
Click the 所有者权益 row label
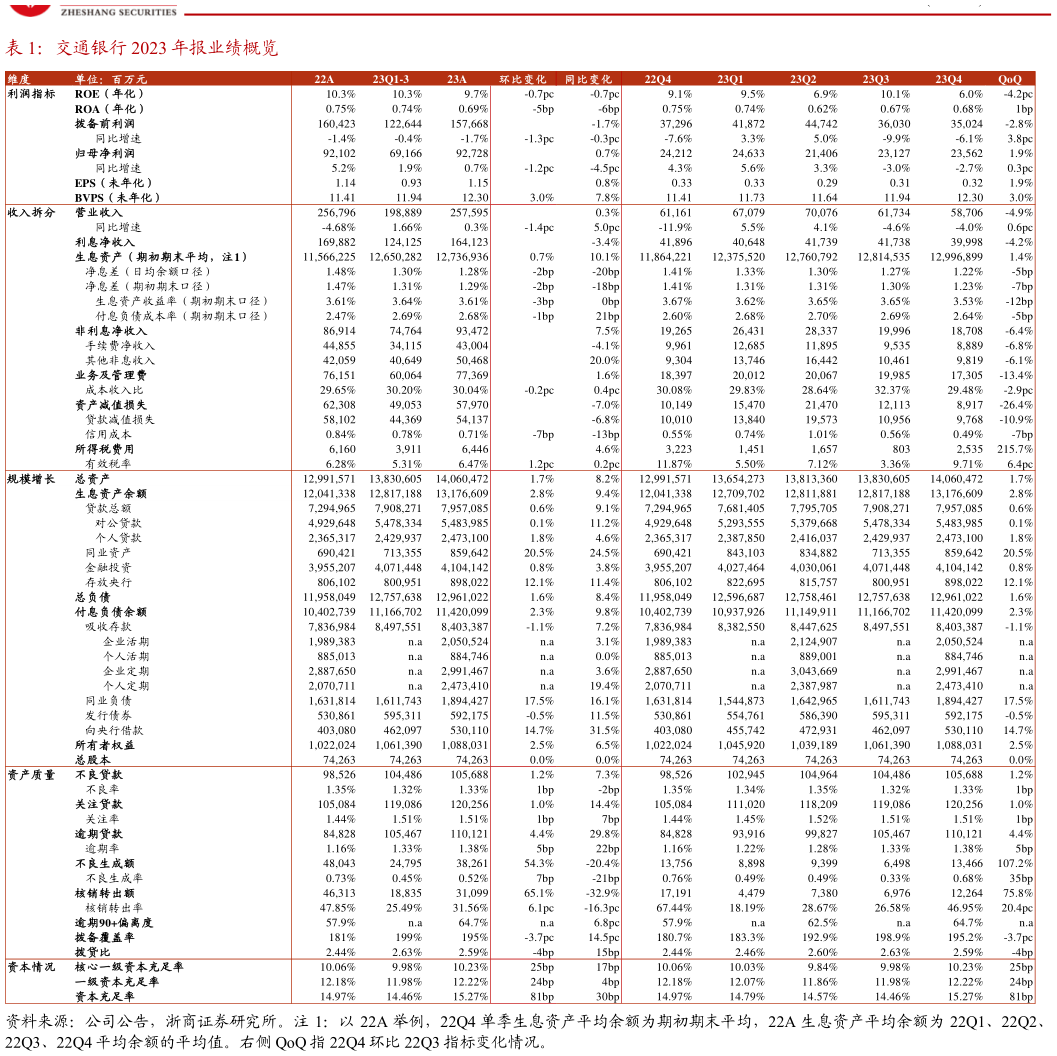click(x=104, y=745)
